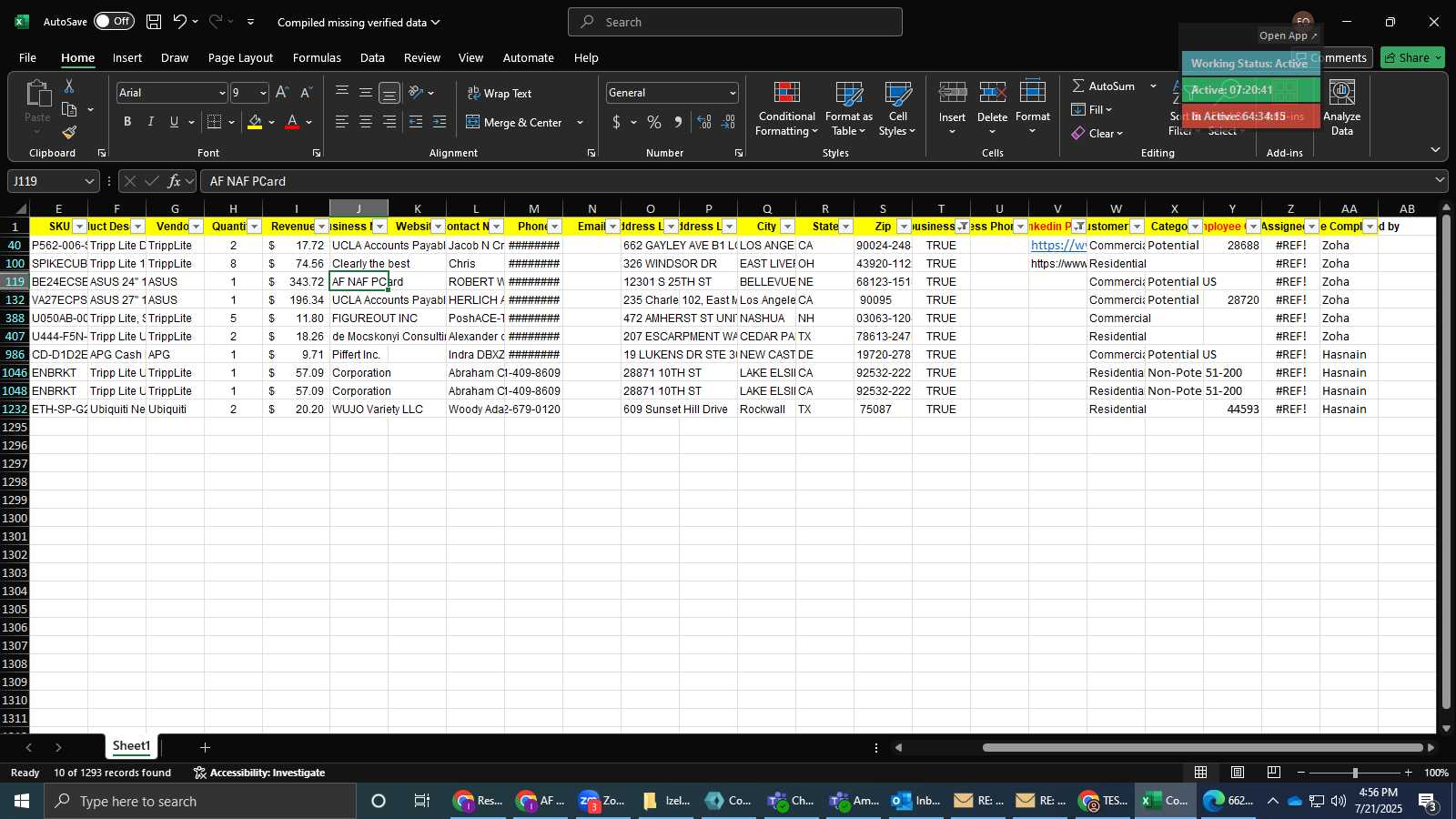
Task: Toggle Middle Align vertical alignment
Action: point(366,93)
